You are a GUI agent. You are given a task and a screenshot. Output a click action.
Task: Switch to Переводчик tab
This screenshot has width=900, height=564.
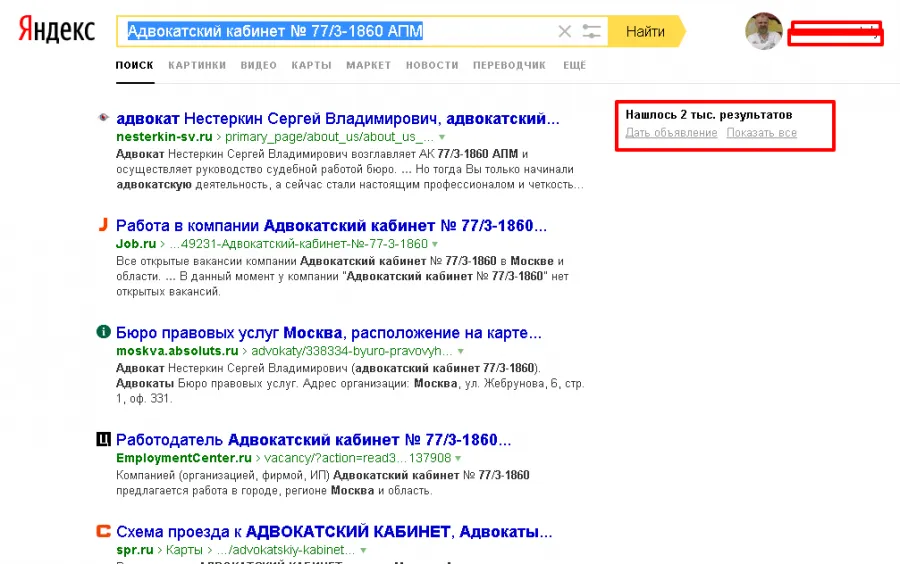pos(509,65)
